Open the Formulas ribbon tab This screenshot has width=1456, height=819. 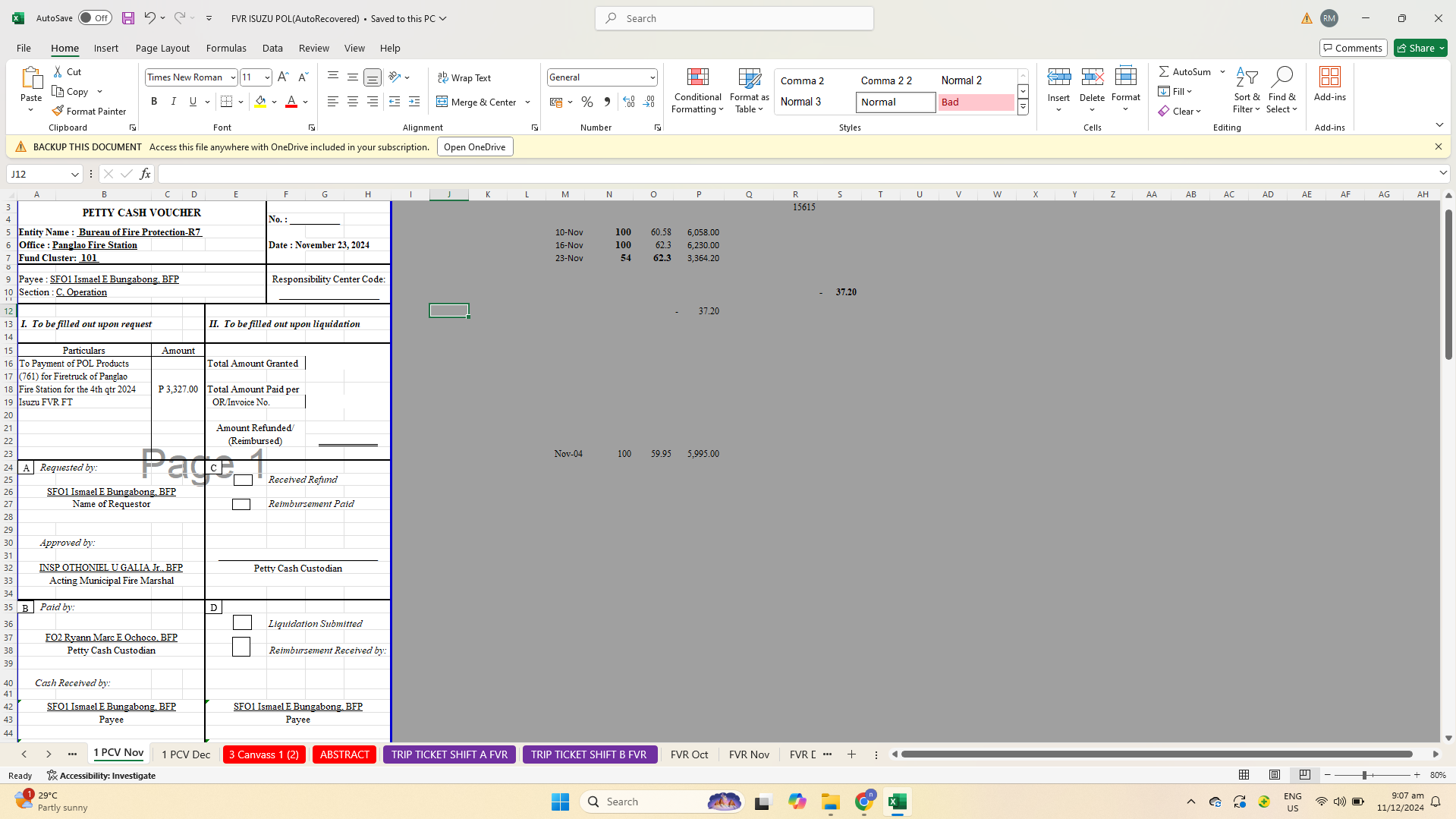click(x=226, y=48)
